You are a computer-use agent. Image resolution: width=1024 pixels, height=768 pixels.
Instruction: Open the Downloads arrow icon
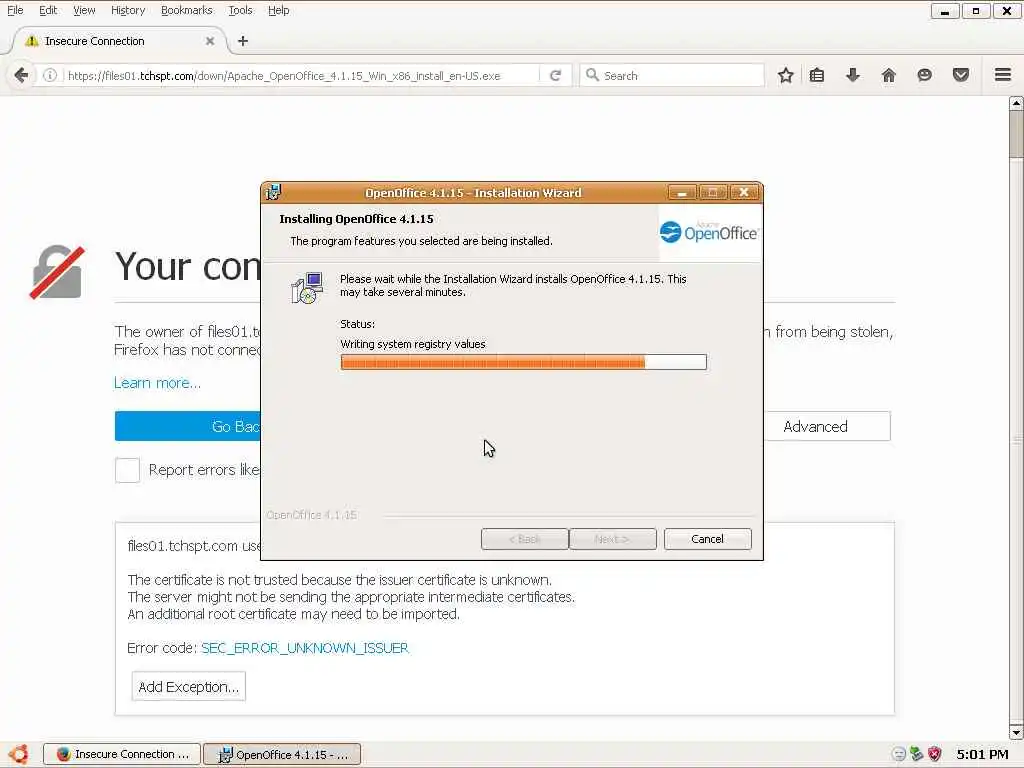tap(852, 76)
